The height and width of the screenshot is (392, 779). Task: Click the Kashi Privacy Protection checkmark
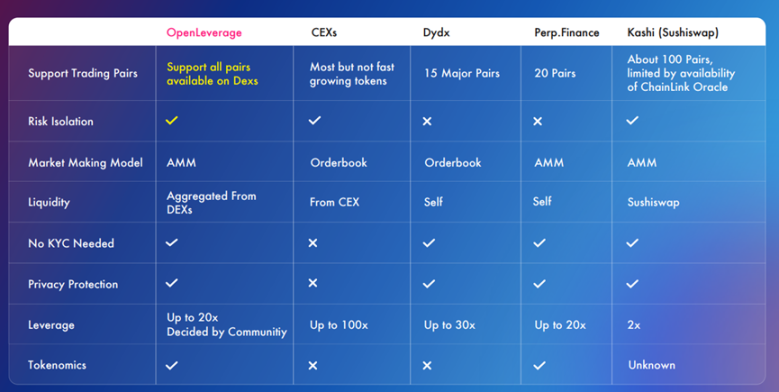632,284
